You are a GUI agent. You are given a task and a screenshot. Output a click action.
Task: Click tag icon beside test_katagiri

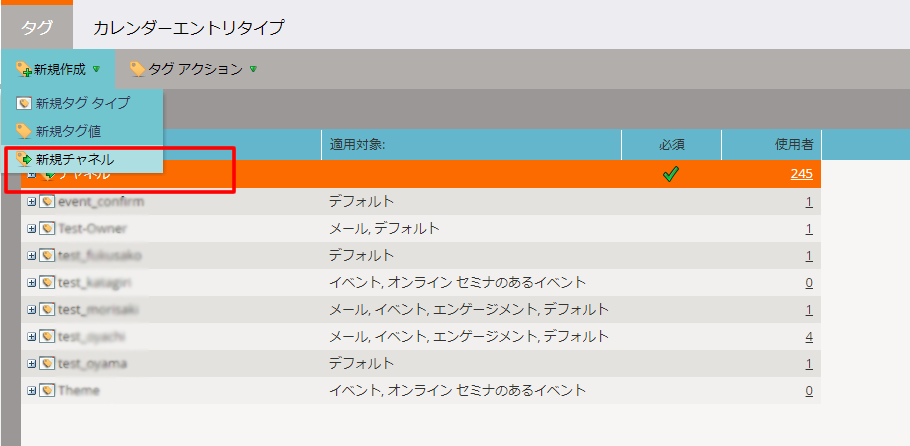(x=46, y=283)
